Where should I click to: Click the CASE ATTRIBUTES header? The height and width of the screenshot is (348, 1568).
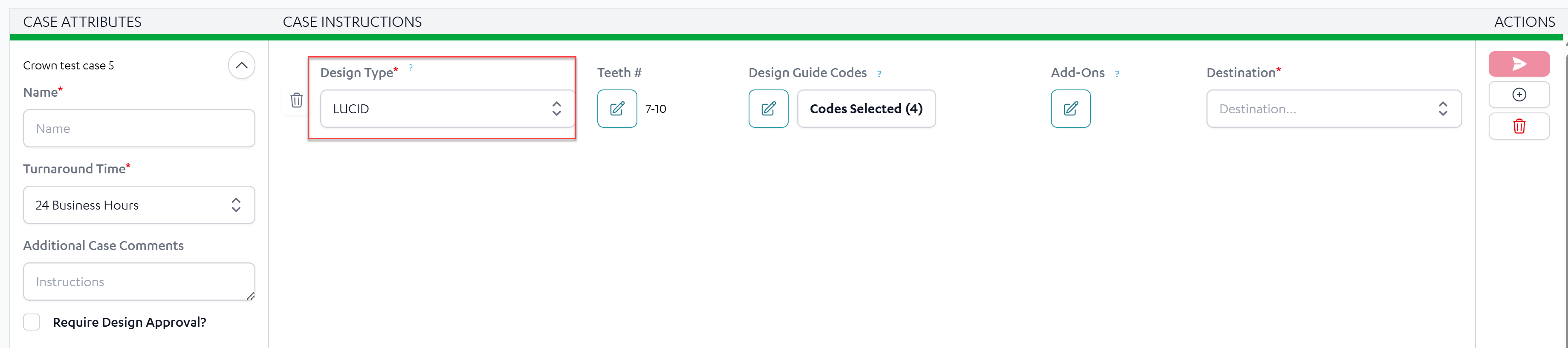coord(82,22)
